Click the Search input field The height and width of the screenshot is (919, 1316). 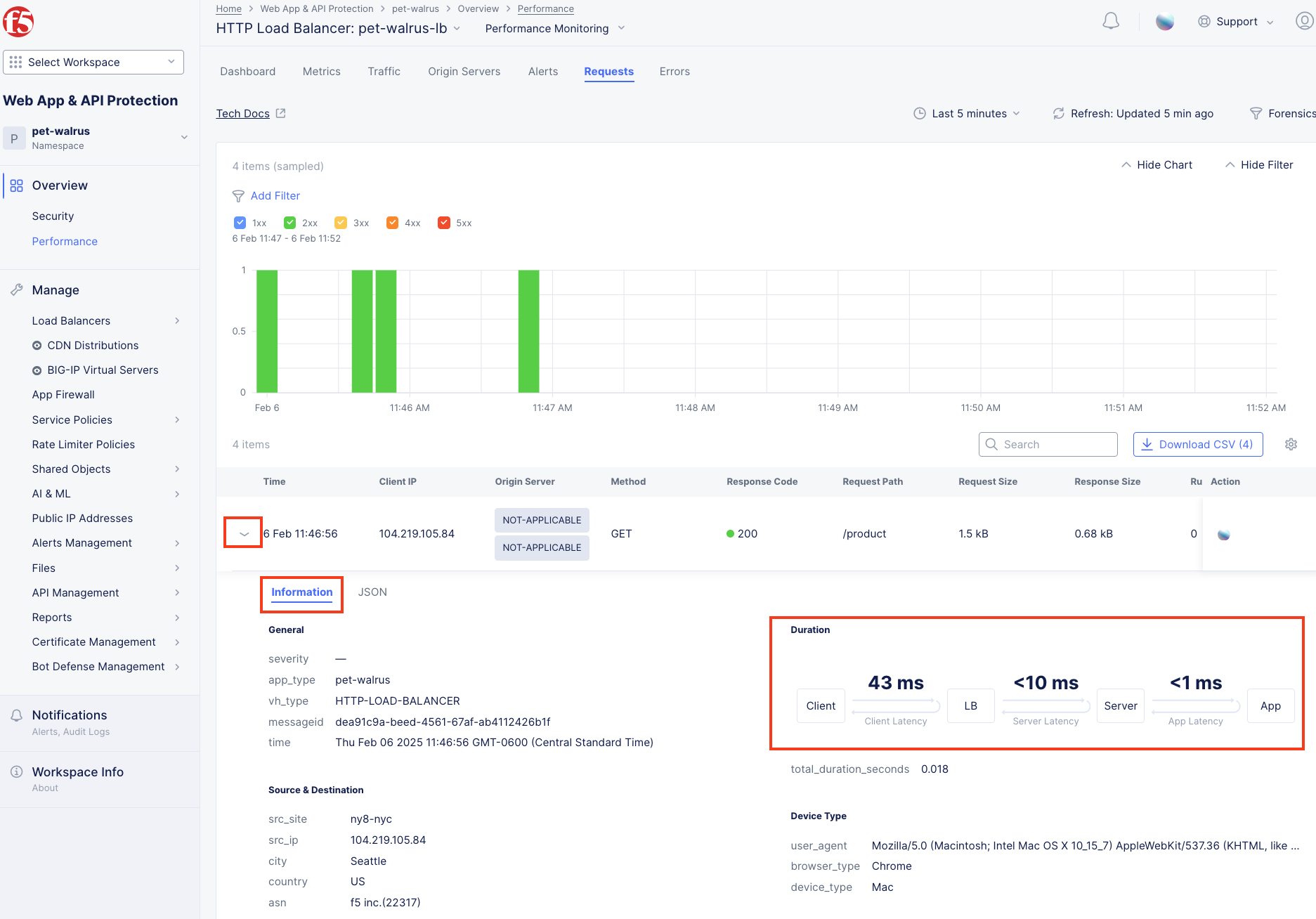(x=1048, y=444)
